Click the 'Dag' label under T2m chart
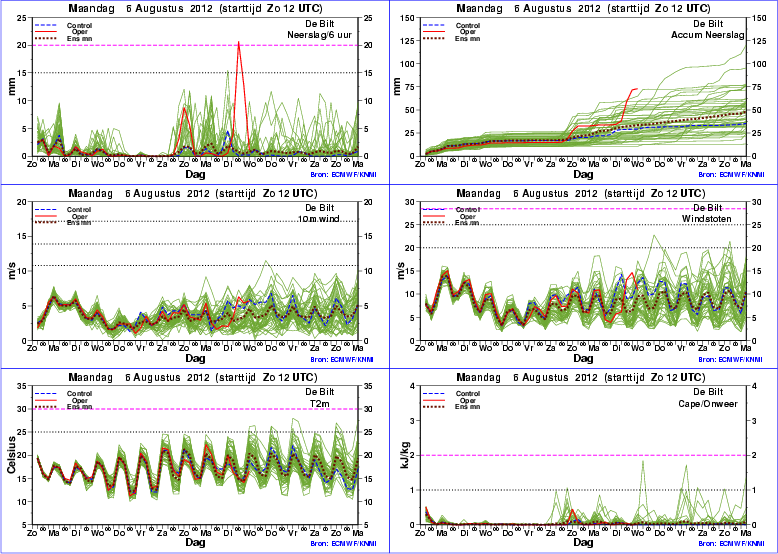 click(195, 543)
